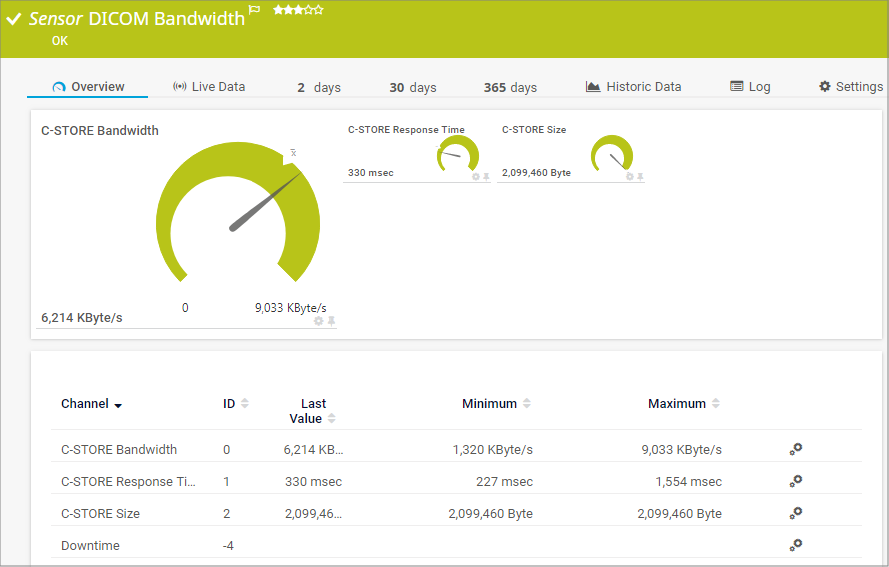The height and width of the screenshot is (567, 889).
Task: Open settings gear under C-STORE Bandwidth gauge
Action: pyautogui.click(x=319, y=321)
